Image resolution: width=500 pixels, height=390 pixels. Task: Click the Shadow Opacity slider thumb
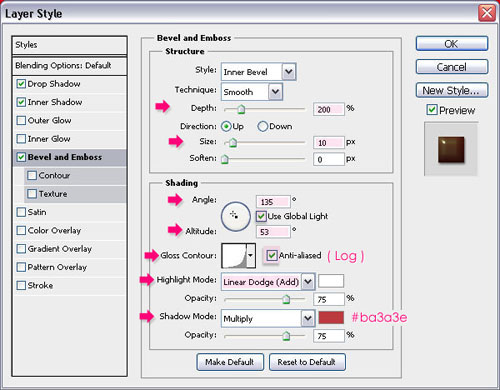pos(286,336)
